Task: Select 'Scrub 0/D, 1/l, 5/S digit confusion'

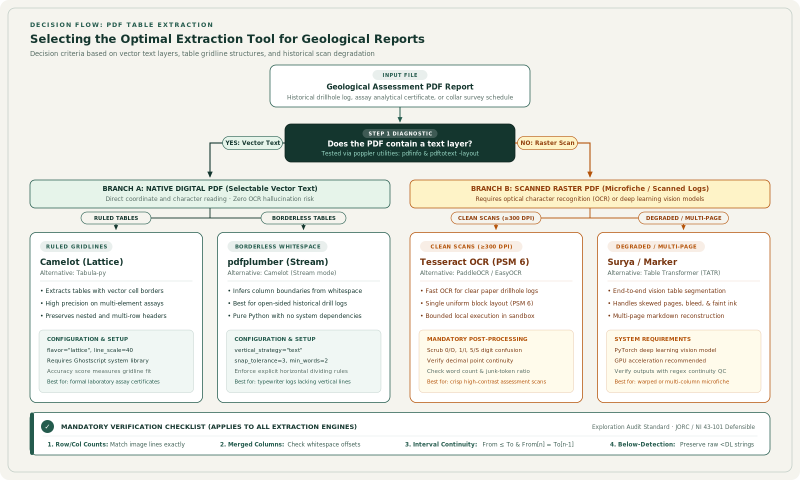Action: 474,350
